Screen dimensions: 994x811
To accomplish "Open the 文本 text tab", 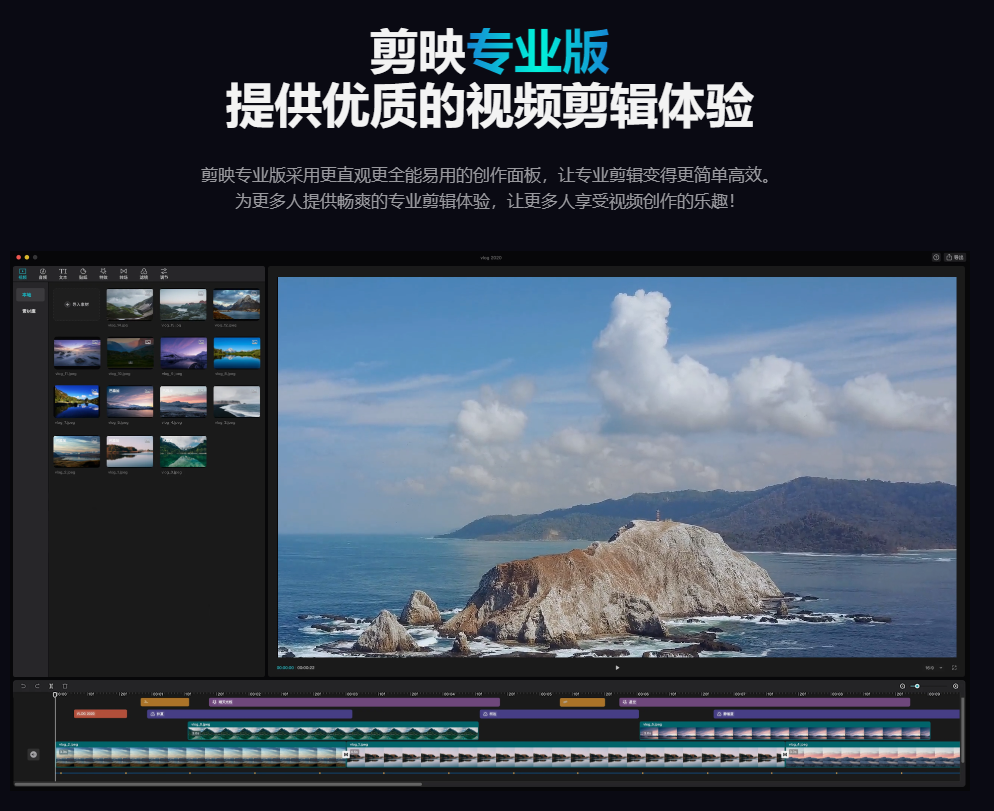I will (x=63, y=273).
